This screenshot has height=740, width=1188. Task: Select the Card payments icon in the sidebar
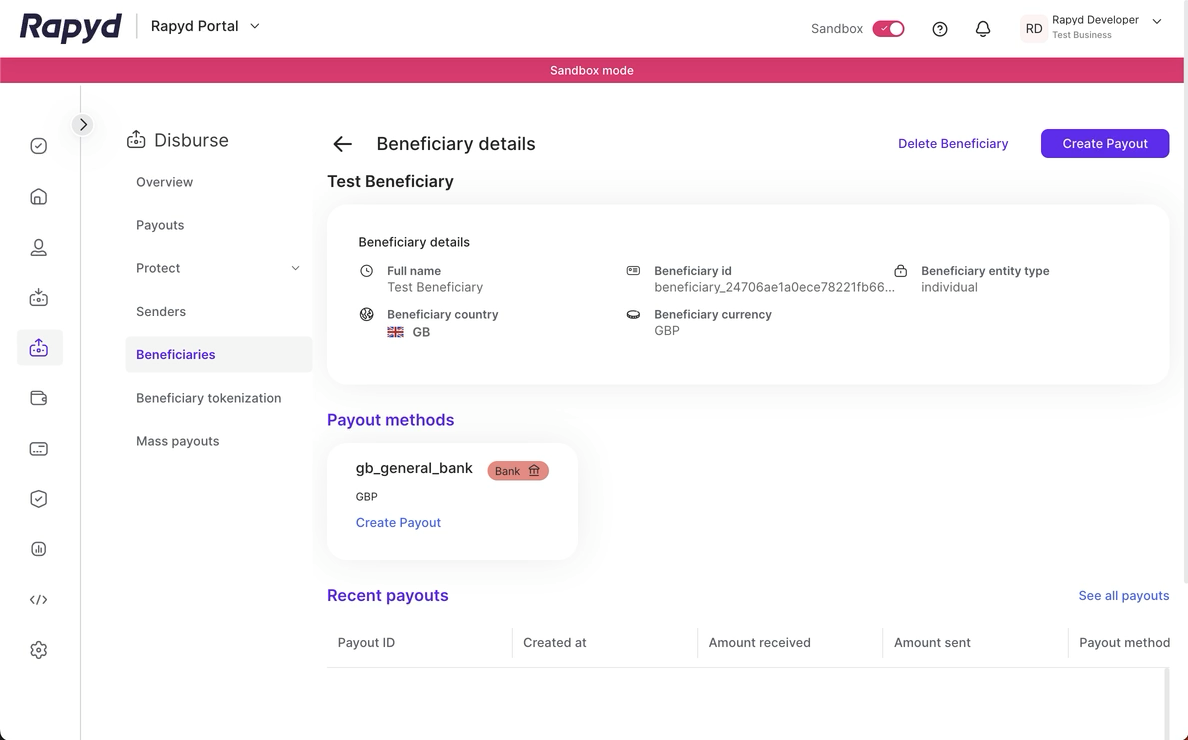[x=38, y=448]
